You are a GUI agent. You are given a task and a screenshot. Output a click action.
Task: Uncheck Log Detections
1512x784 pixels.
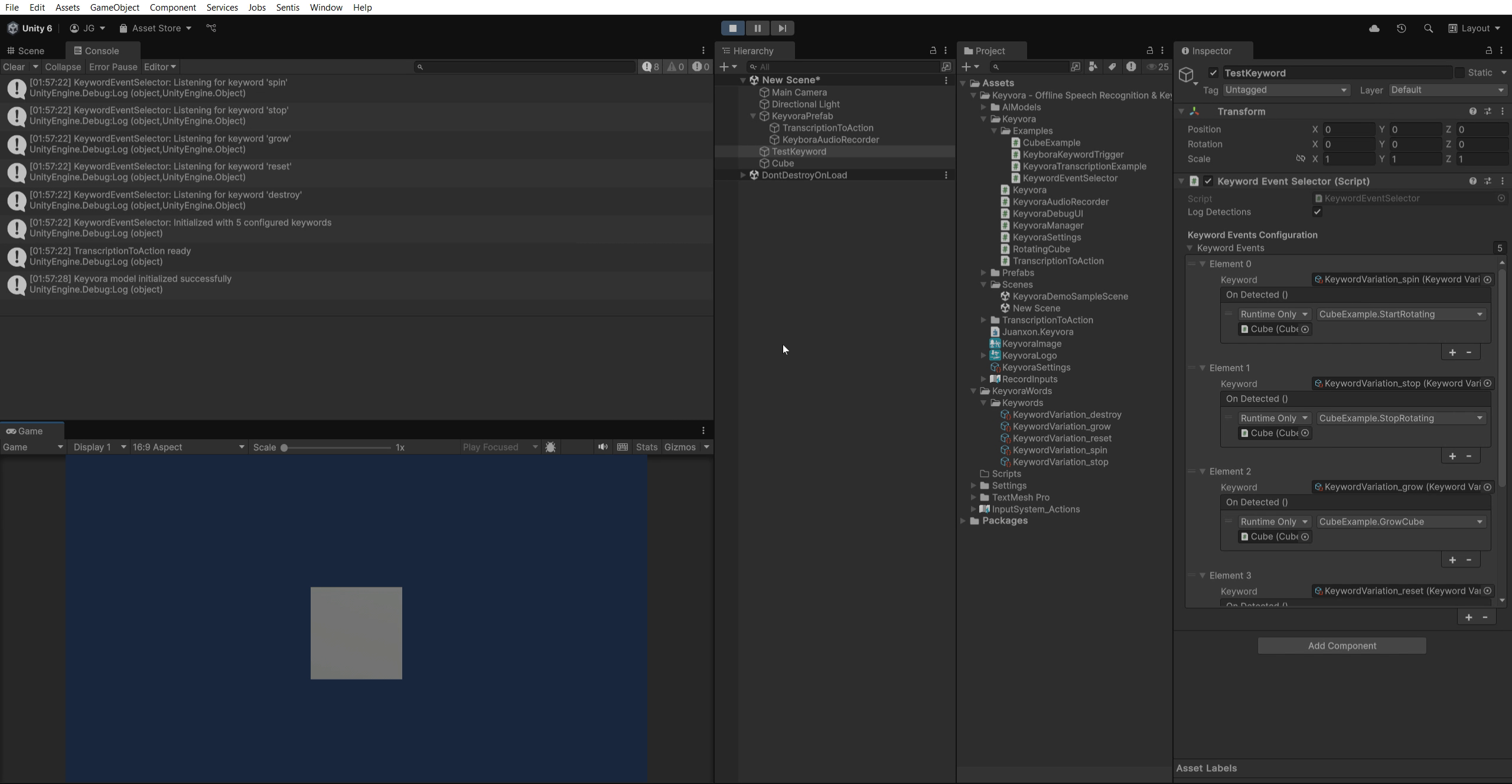pos(1317,212)
